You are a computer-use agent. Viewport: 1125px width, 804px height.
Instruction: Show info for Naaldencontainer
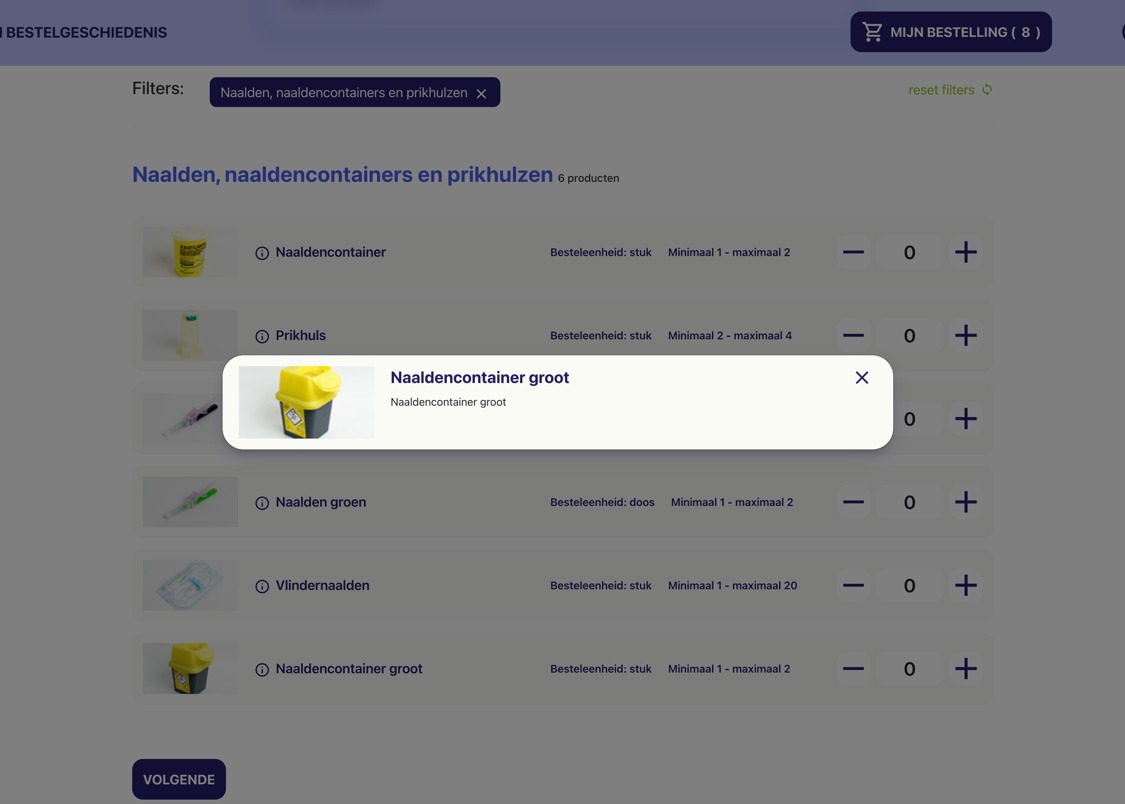pyautogui.click(x=262, y=253)
